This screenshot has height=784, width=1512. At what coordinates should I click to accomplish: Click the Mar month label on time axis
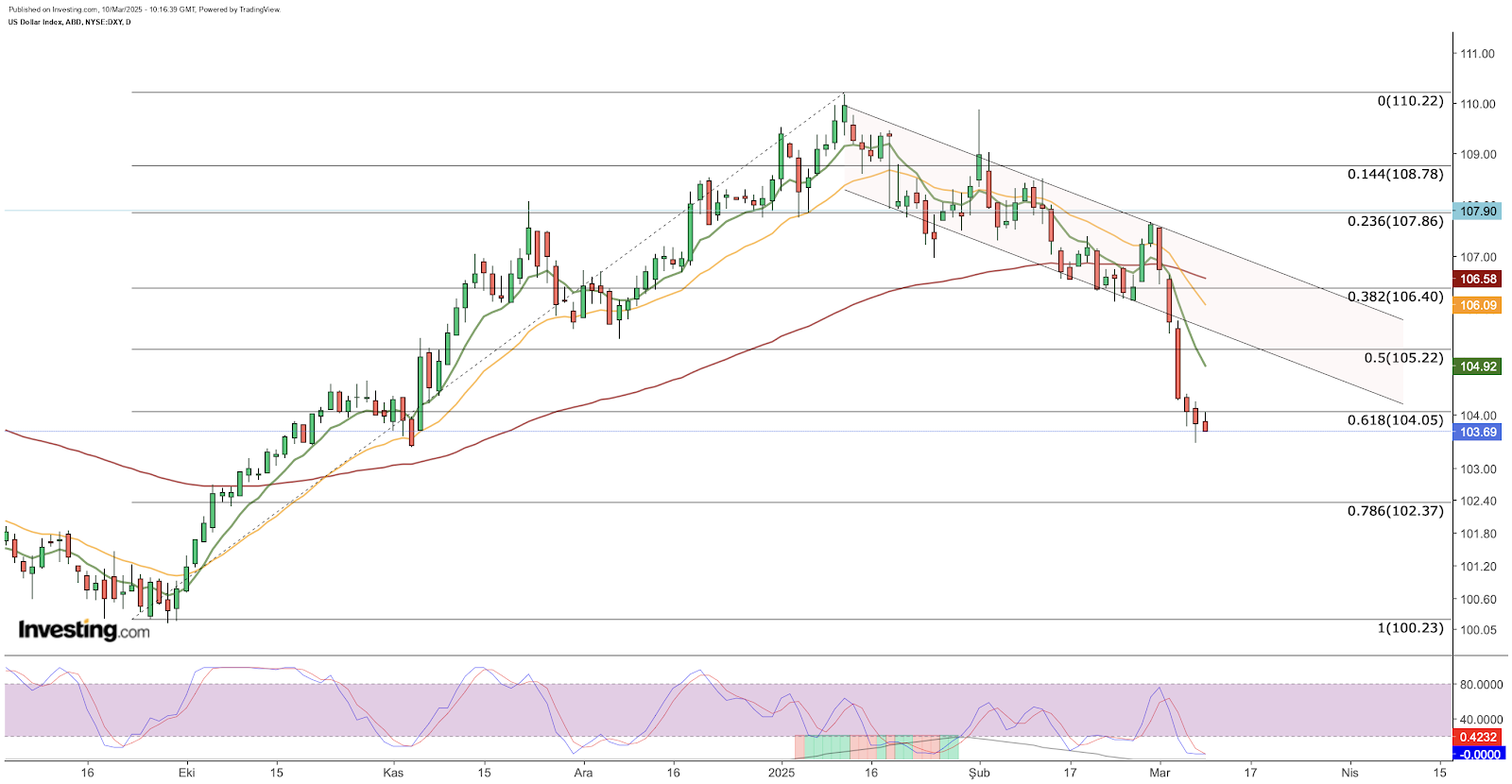point(1159,773)
